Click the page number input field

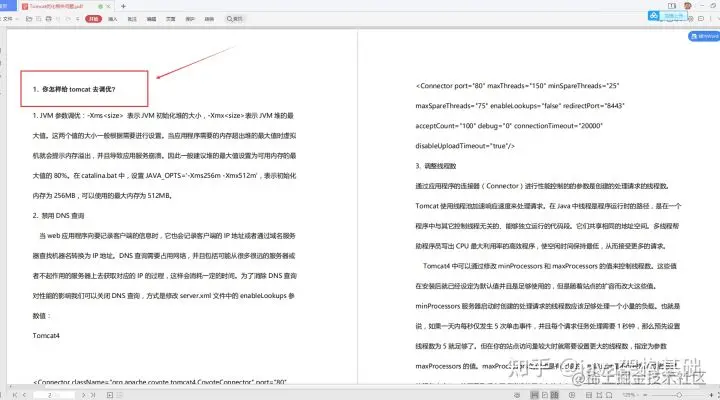pos(54,395)
